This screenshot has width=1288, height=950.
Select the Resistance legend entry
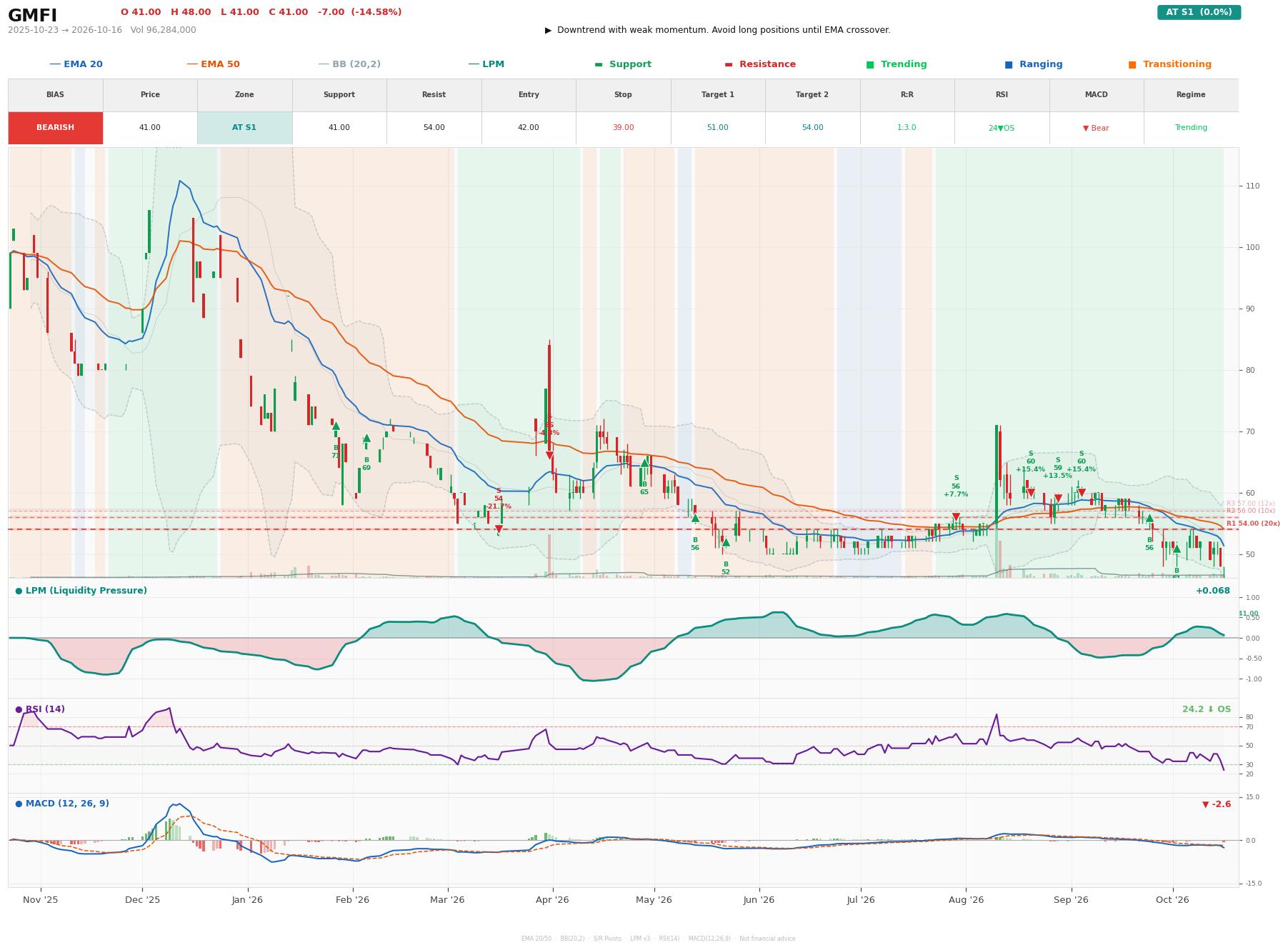point(760,64)
